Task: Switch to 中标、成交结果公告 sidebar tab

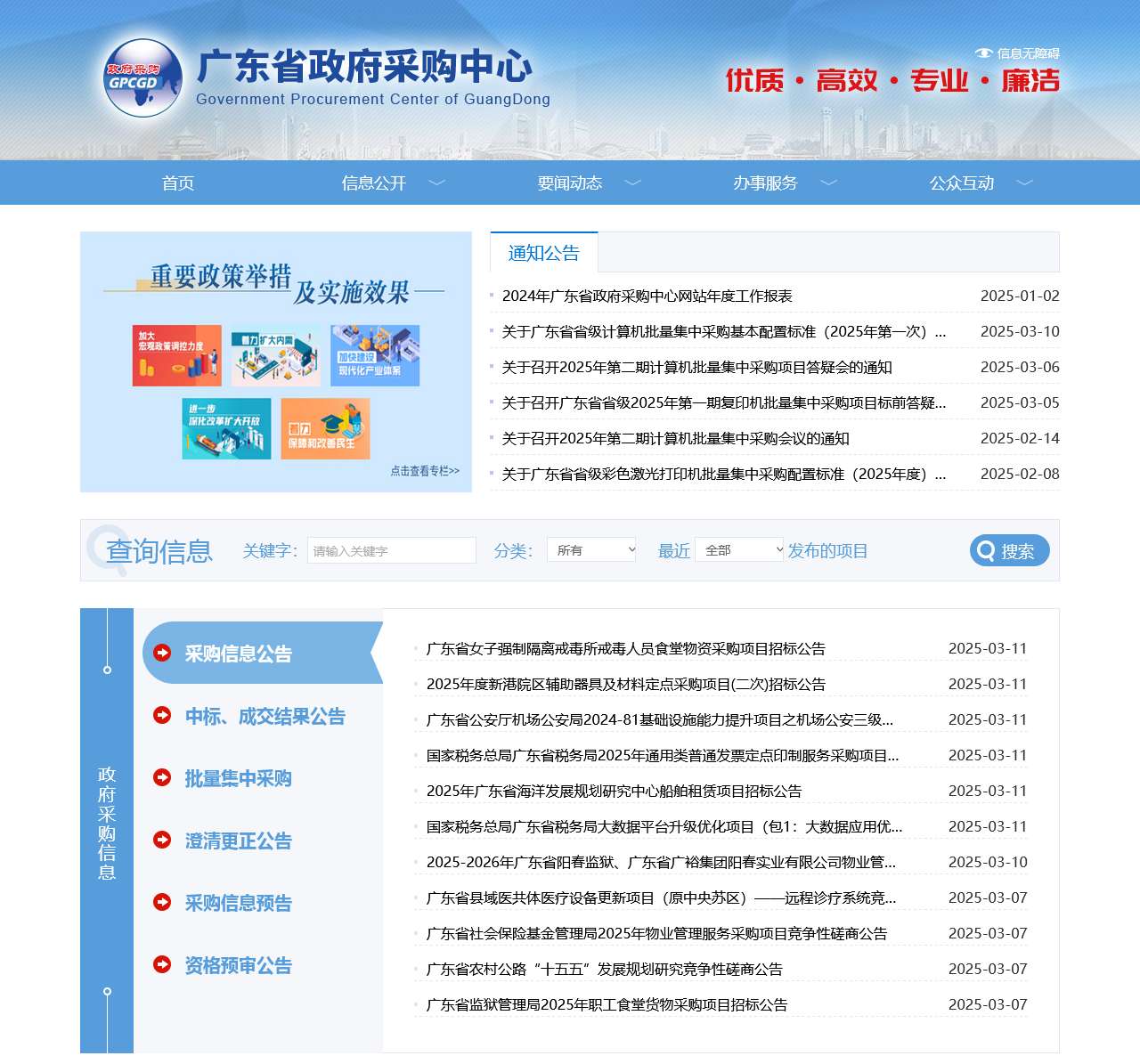Action: pos(265,716)
